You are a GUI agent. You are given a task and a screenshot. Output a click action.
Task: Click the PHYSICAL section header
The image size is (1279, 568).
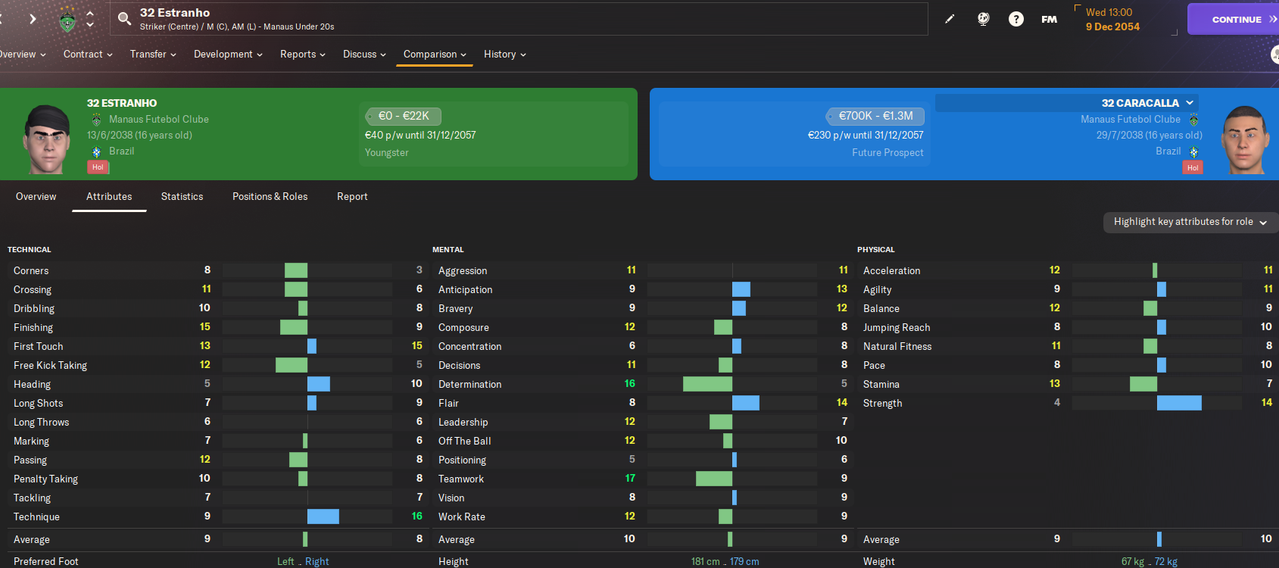pyautogui.click(x=876, y=249)
